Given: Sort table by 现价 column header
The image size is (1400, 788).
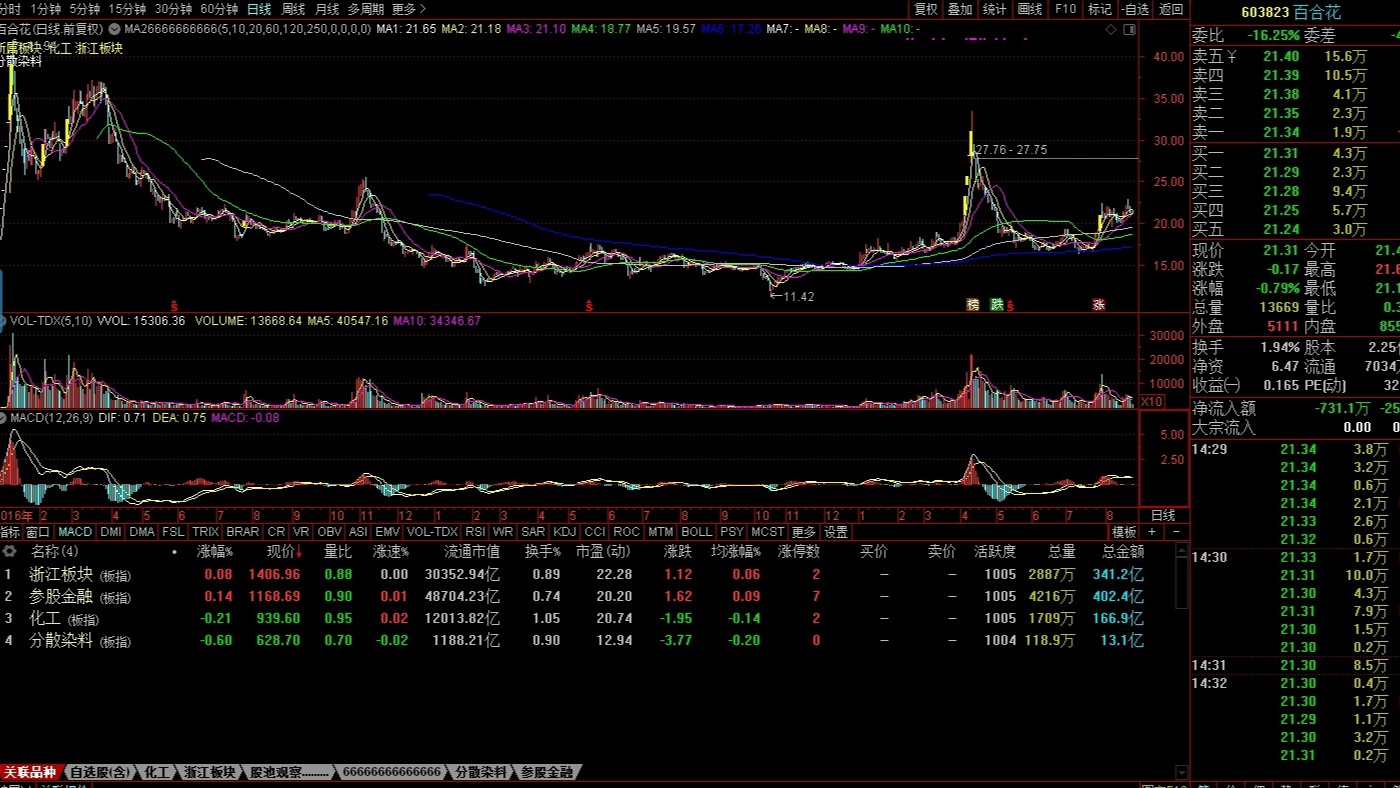Looking at the screenshot, I should (x=282, y=551).
